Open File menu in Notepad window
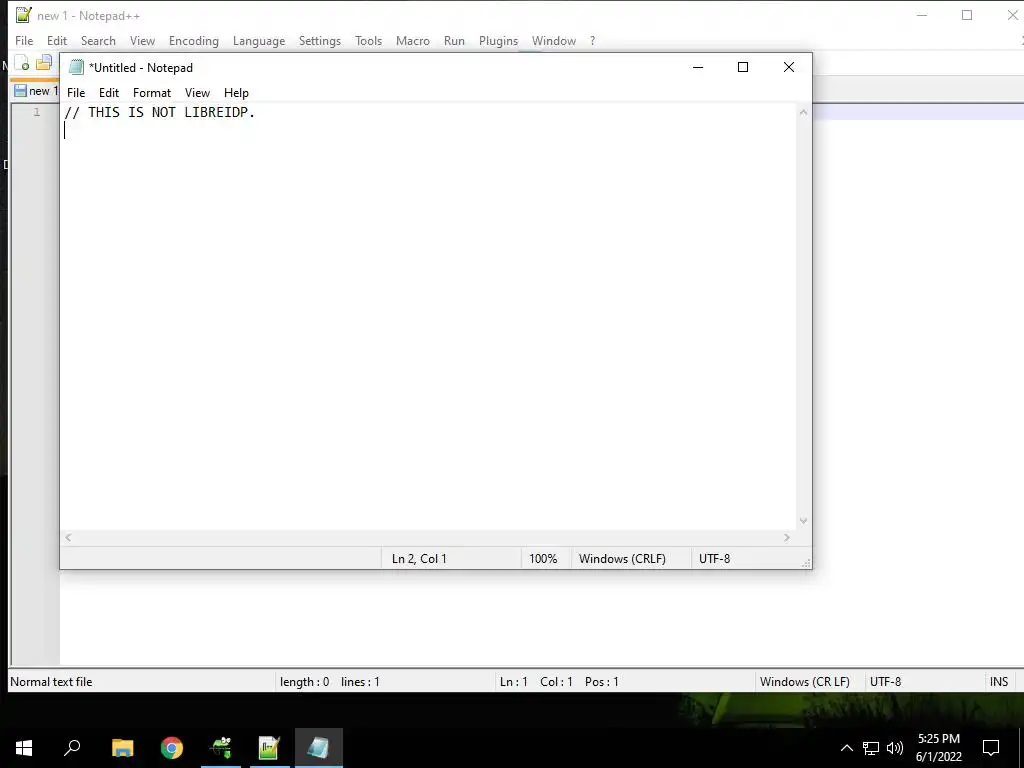This screenshot has height=768, width=1024. 76,93
